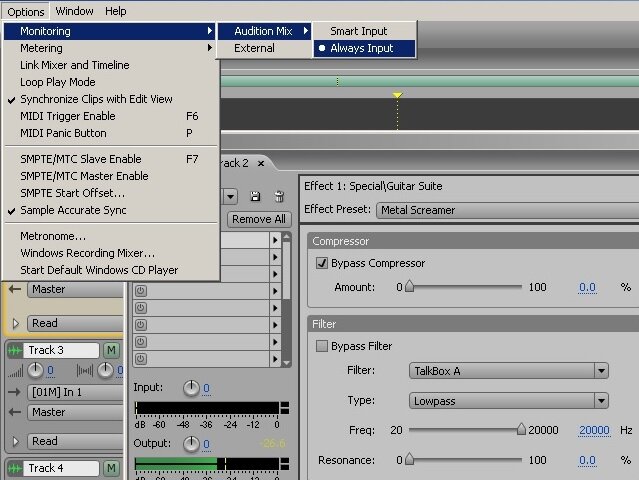Viewport: 639px width, 480px height.
Task: Open the rack preset dropdown arrow
Action: [230, 197]
